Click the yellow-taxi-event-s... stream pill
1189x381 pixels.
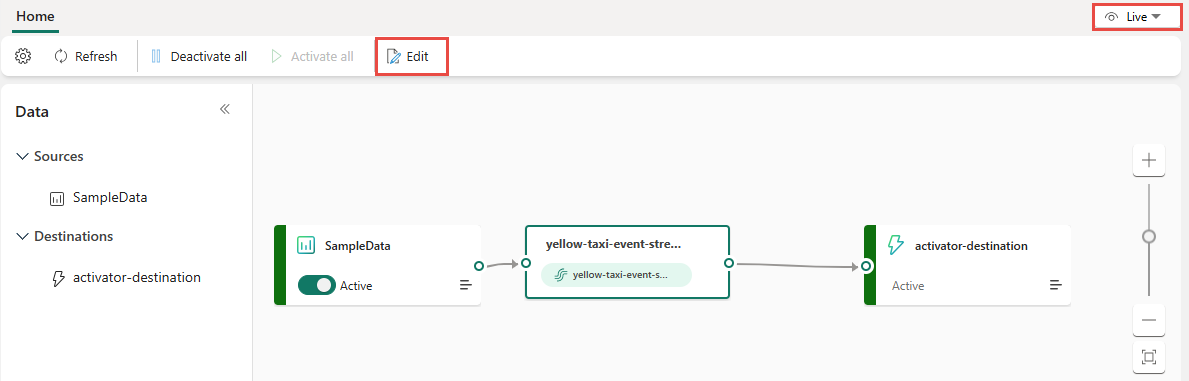click(x=616, y=275)
